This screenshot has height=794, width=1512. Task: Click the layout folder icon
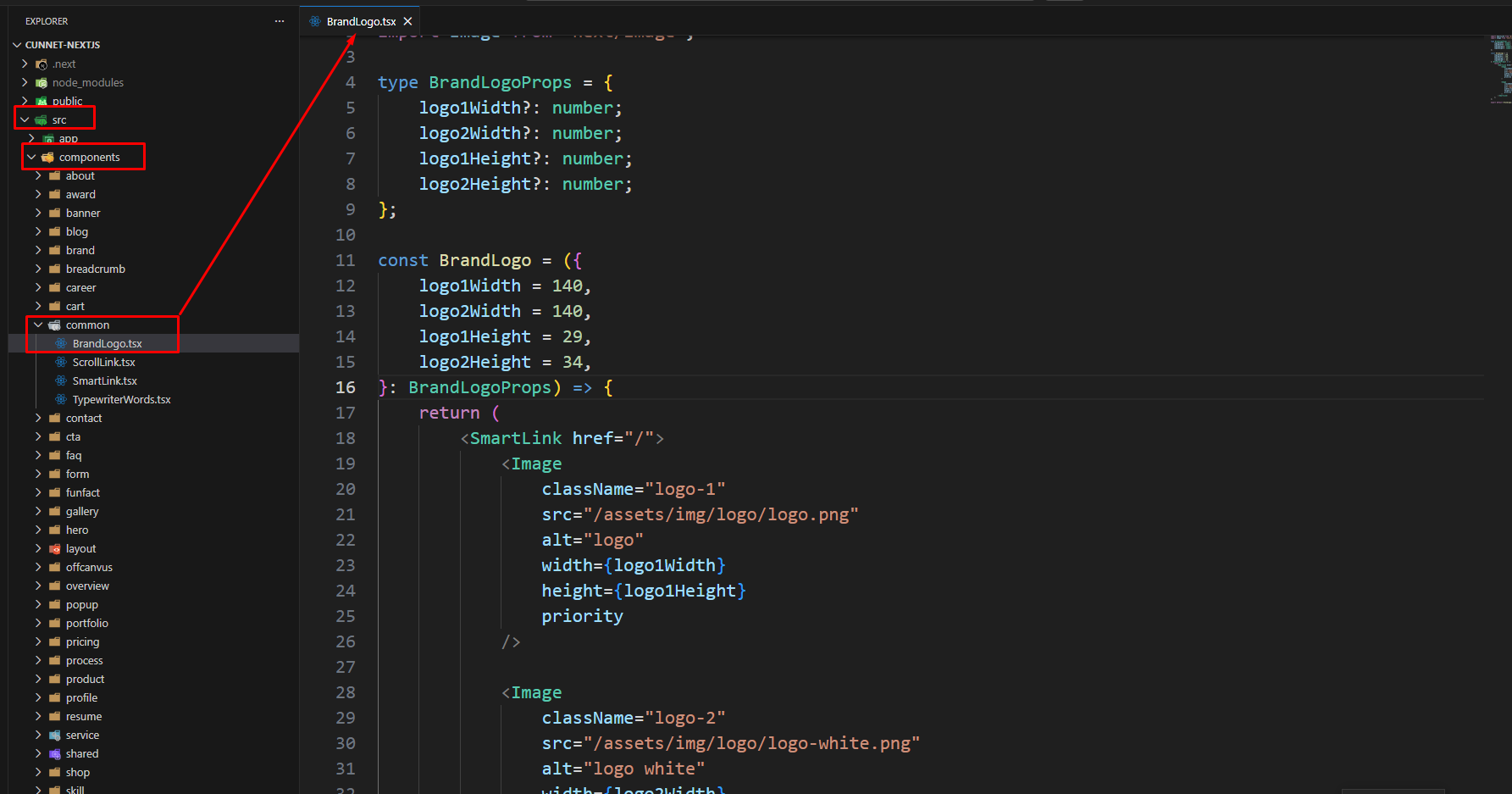click(x=55, y=548)
